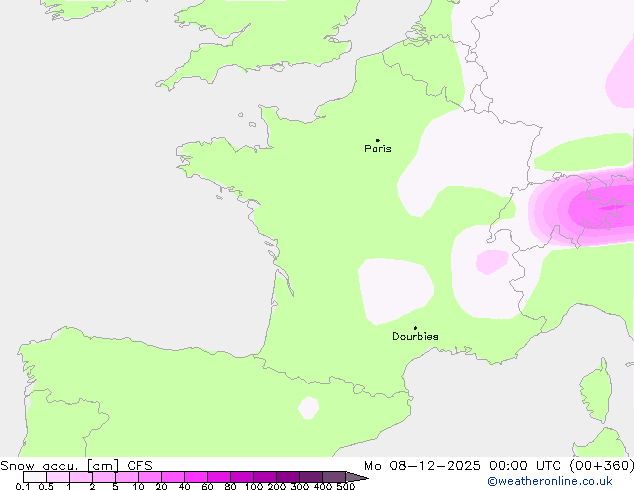
Task: Click the legend value label 100
Action: (x=254, y=486)
